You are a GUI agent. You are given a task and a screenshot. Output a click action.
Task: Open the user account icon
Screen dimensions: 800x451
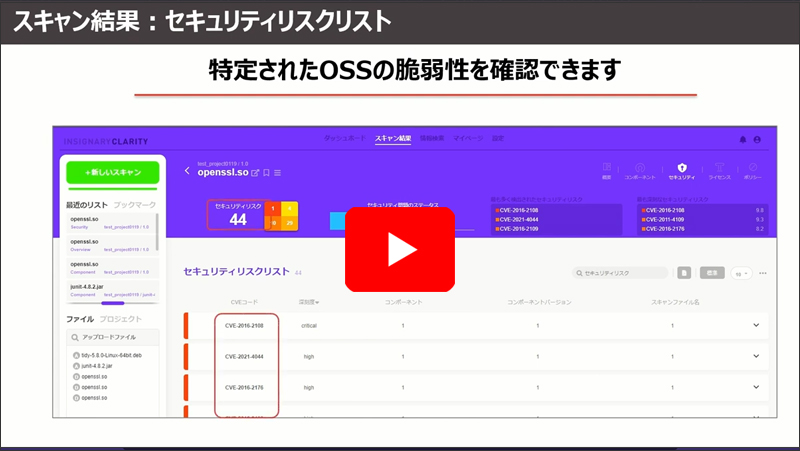[x=757, y=139]
